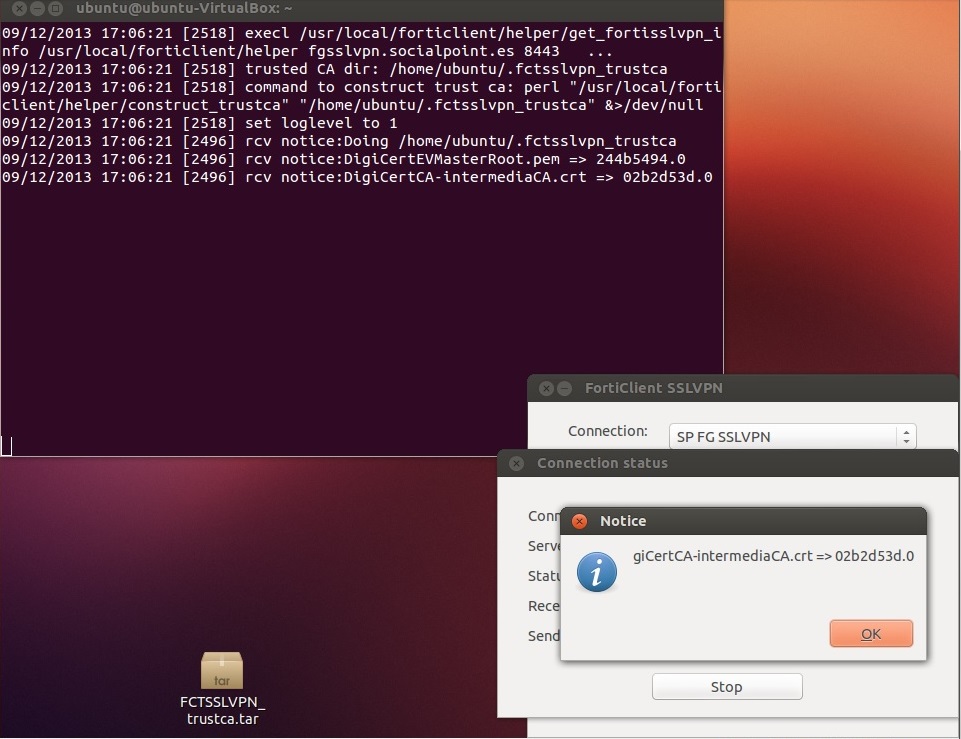The width and height of the screenshot is (961, 739).
Task: Close the terminal window
Action: tap(19, 9)
